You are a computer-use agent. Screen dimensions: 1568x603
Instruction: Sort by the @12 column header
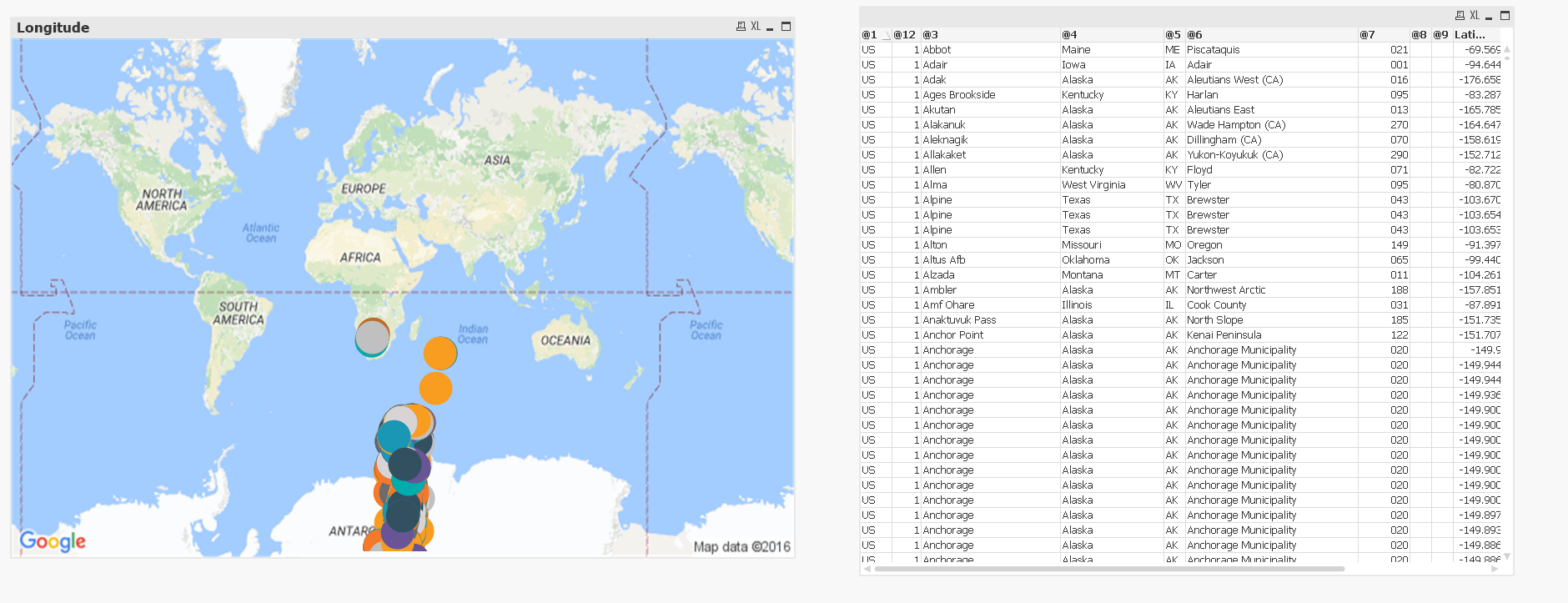[x=905, y=35]
